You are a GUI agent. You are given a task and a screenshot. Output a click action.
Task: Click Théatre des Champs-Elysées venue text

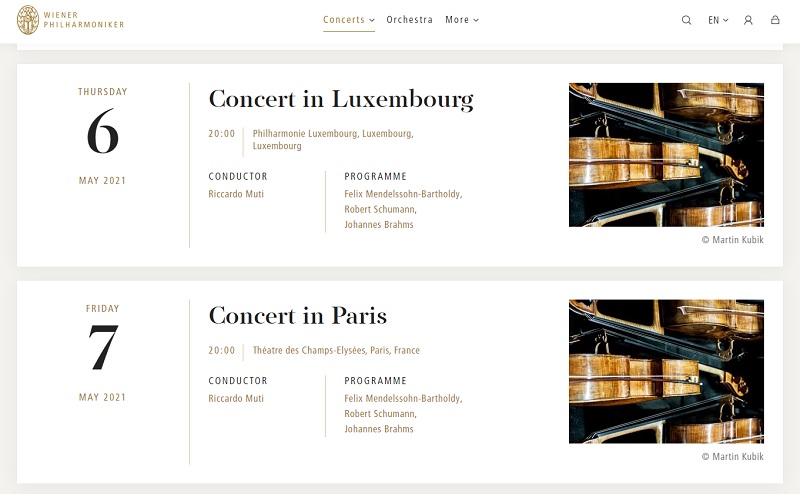pyautogui.click(x=336, y=350)
